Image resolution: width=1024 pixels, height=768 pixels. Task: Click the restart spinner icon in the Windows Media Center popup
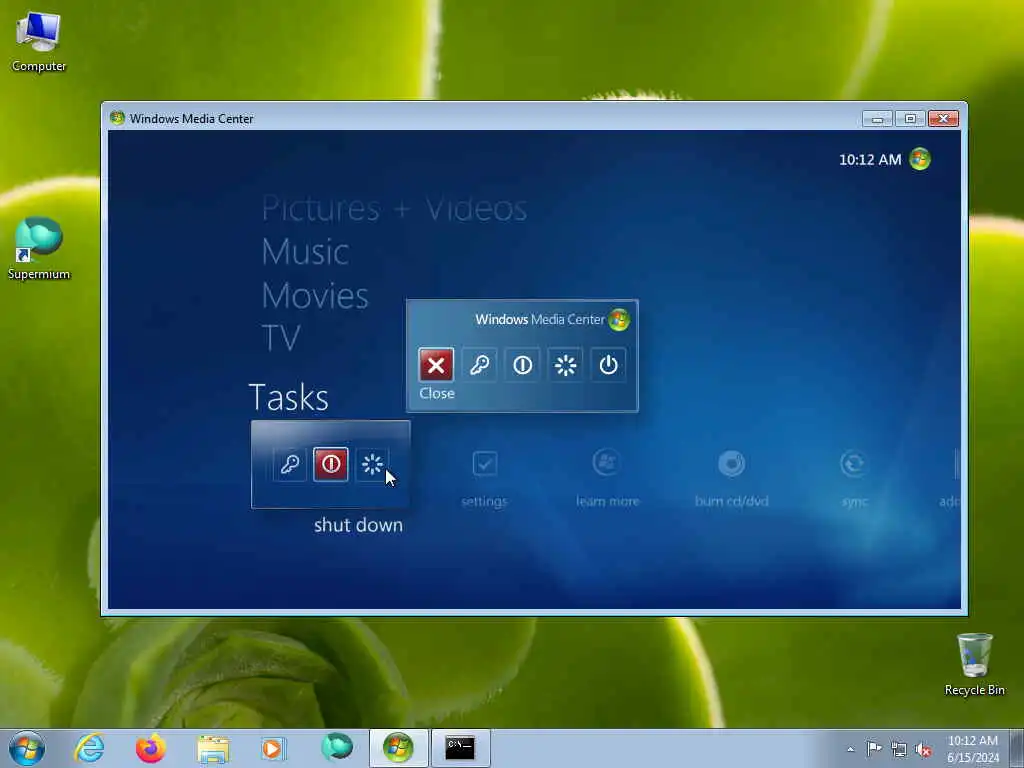click(566, 365)
